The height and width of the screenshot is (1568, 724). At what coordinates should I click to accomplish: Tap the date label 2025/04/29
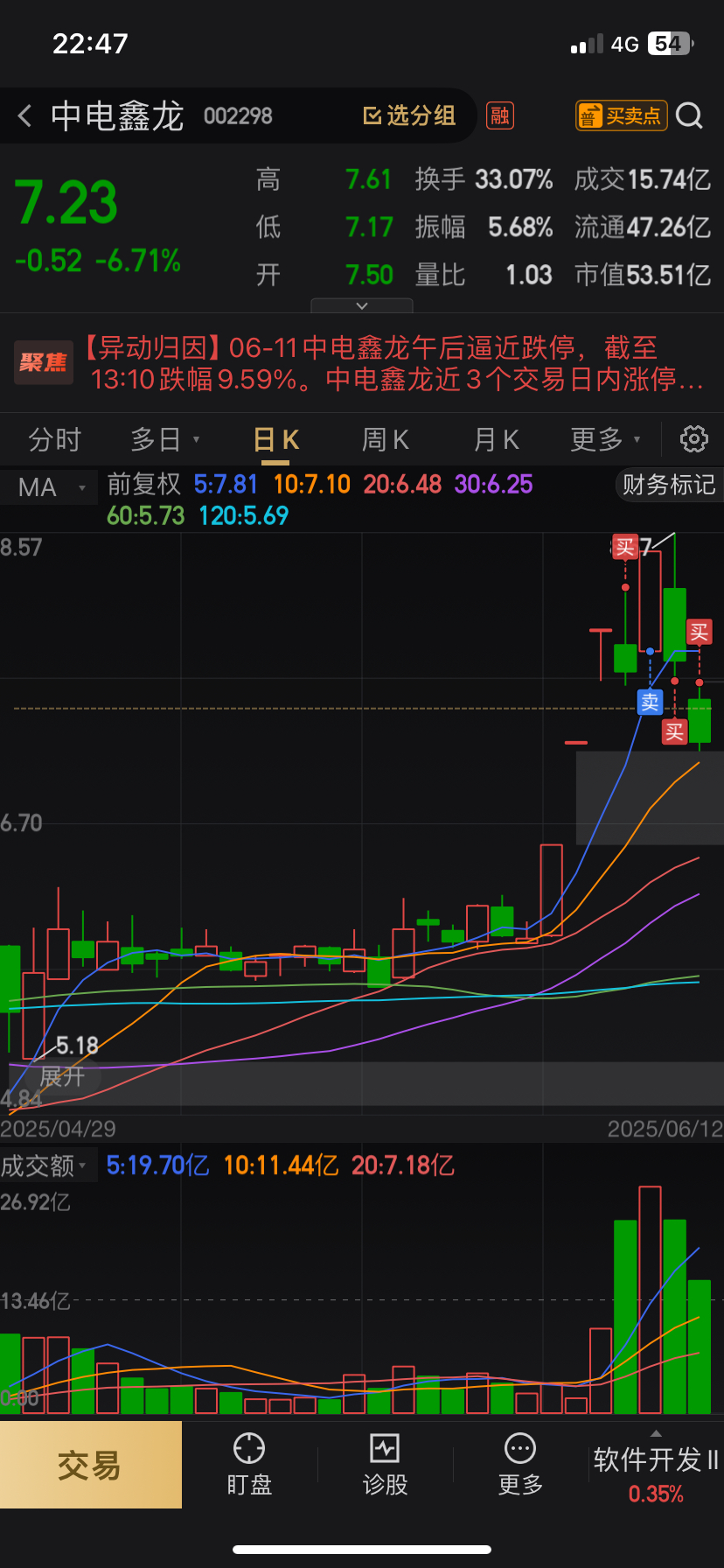tap(58, 1129)
